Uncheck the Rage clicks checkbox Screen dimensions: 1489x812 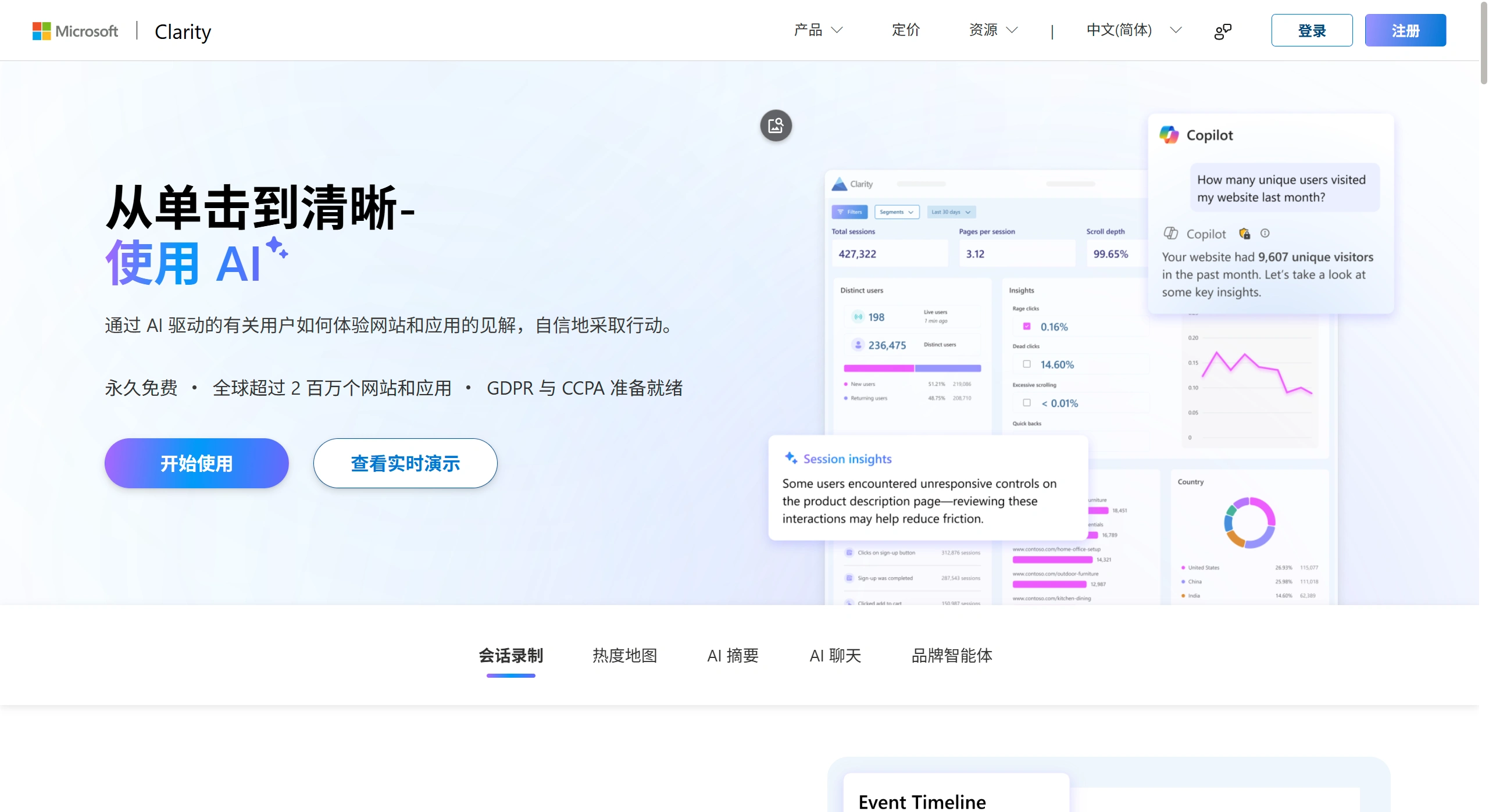click(1027, 327)
